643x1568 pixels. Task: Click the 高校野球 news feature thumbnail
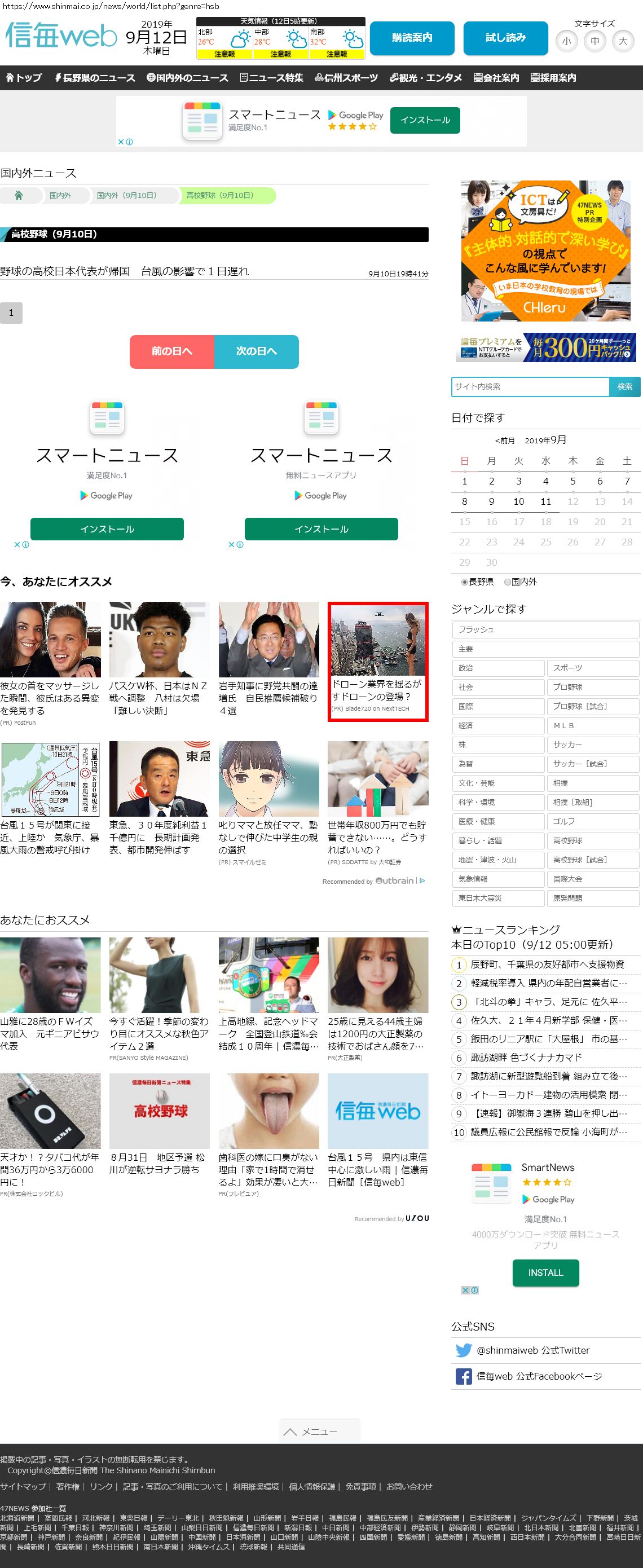click(160, 1111)
